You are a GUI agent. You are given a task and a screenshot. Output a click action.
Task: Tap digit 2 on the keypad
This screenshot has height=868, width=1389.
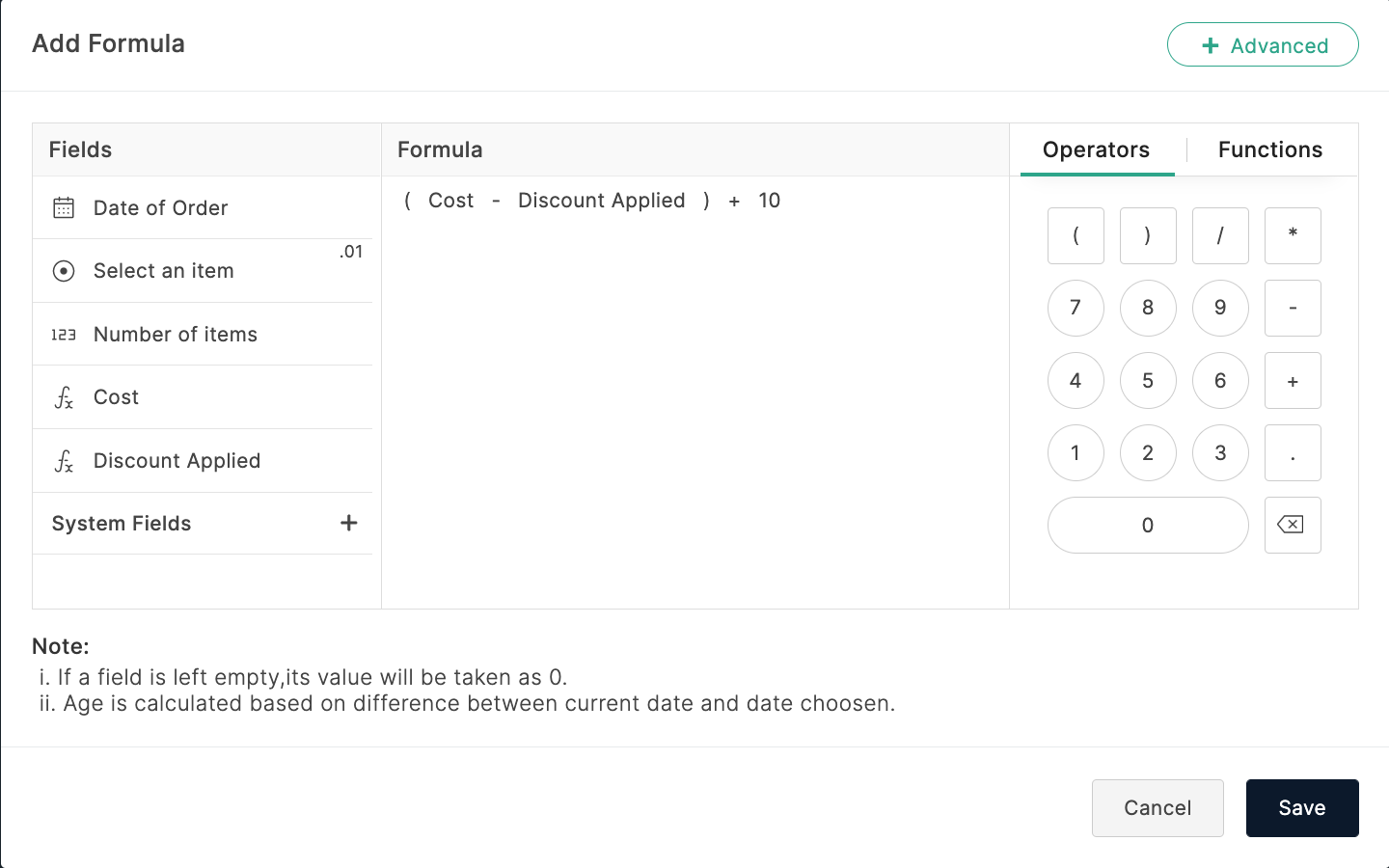pyautogui.click(x=1148, y=452)
